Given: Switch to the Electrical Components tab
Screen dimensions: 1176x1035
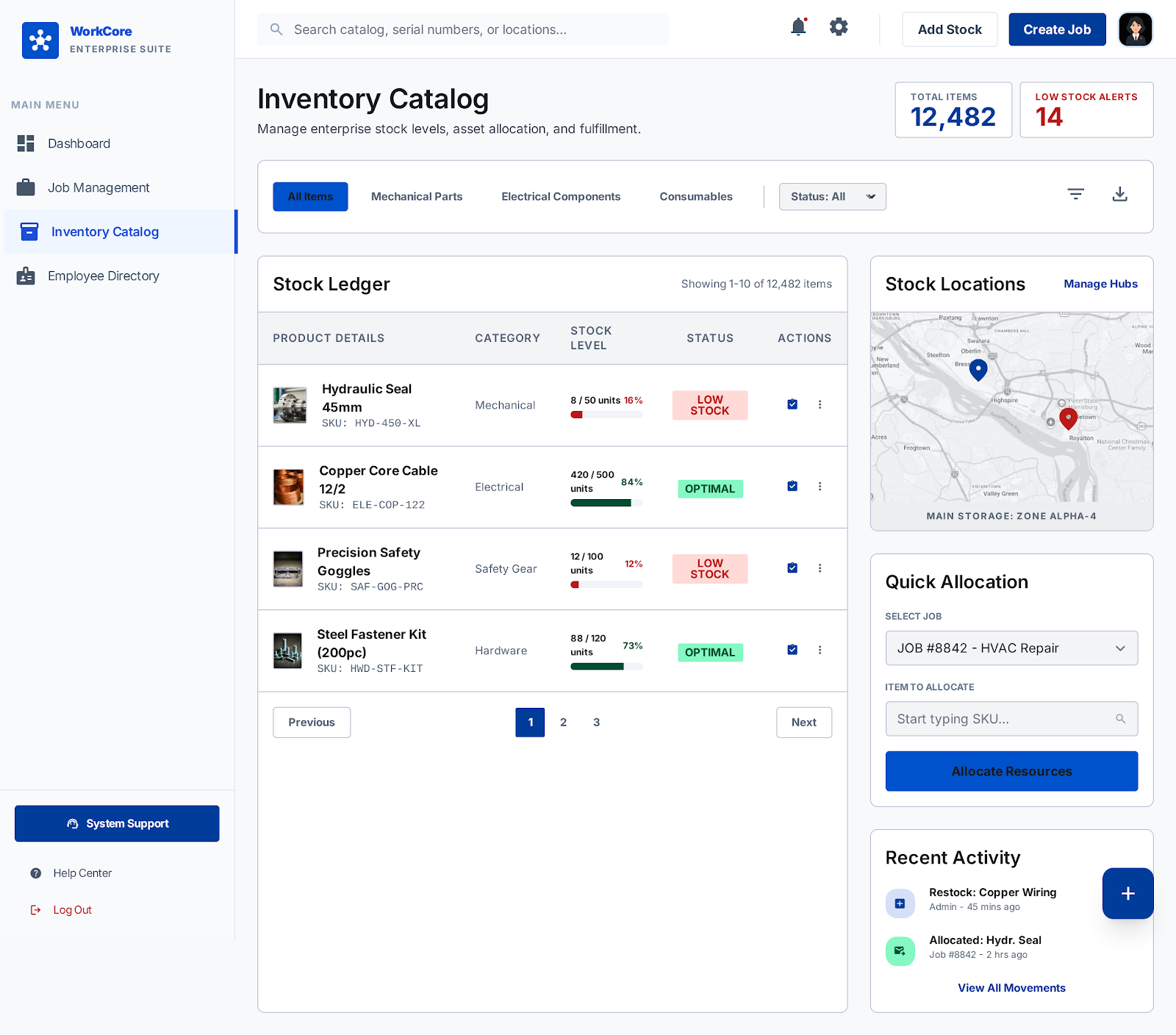Looking at the screenshot, I should [560, 196].
